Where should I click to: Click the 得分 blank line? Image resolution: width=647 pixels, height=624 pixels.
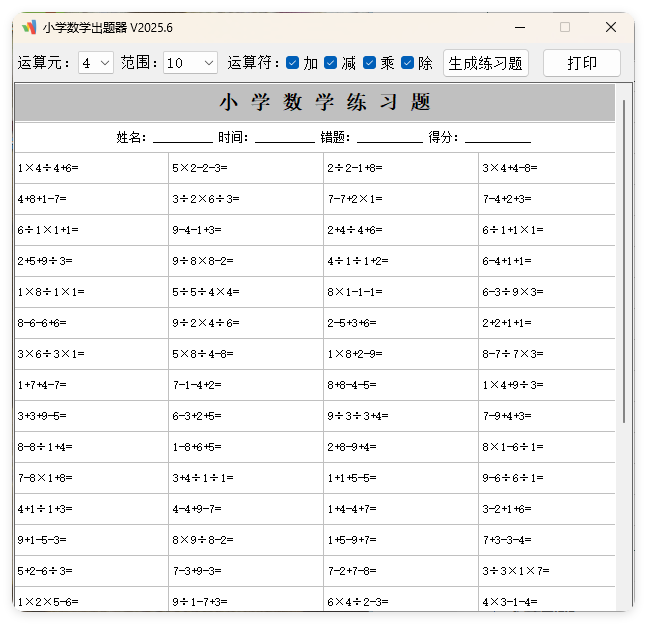pyautogui.click(x=497, y=138)
